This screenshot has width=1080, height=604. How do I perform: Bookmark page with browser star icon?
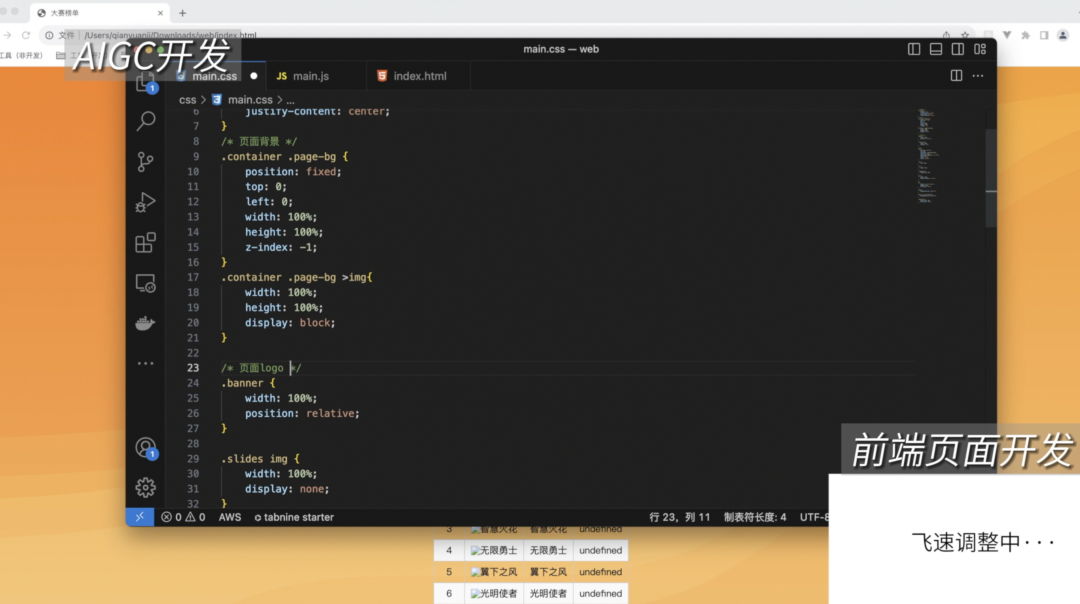click(x=965, y=35)
